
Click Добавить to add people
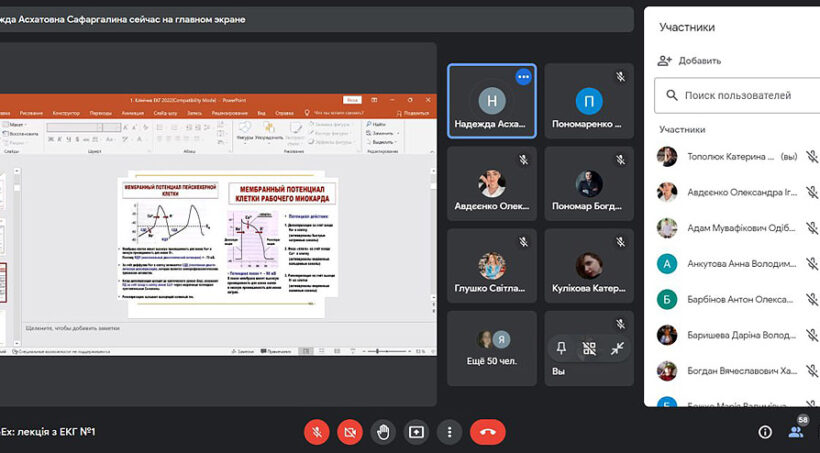click(699, 61)
